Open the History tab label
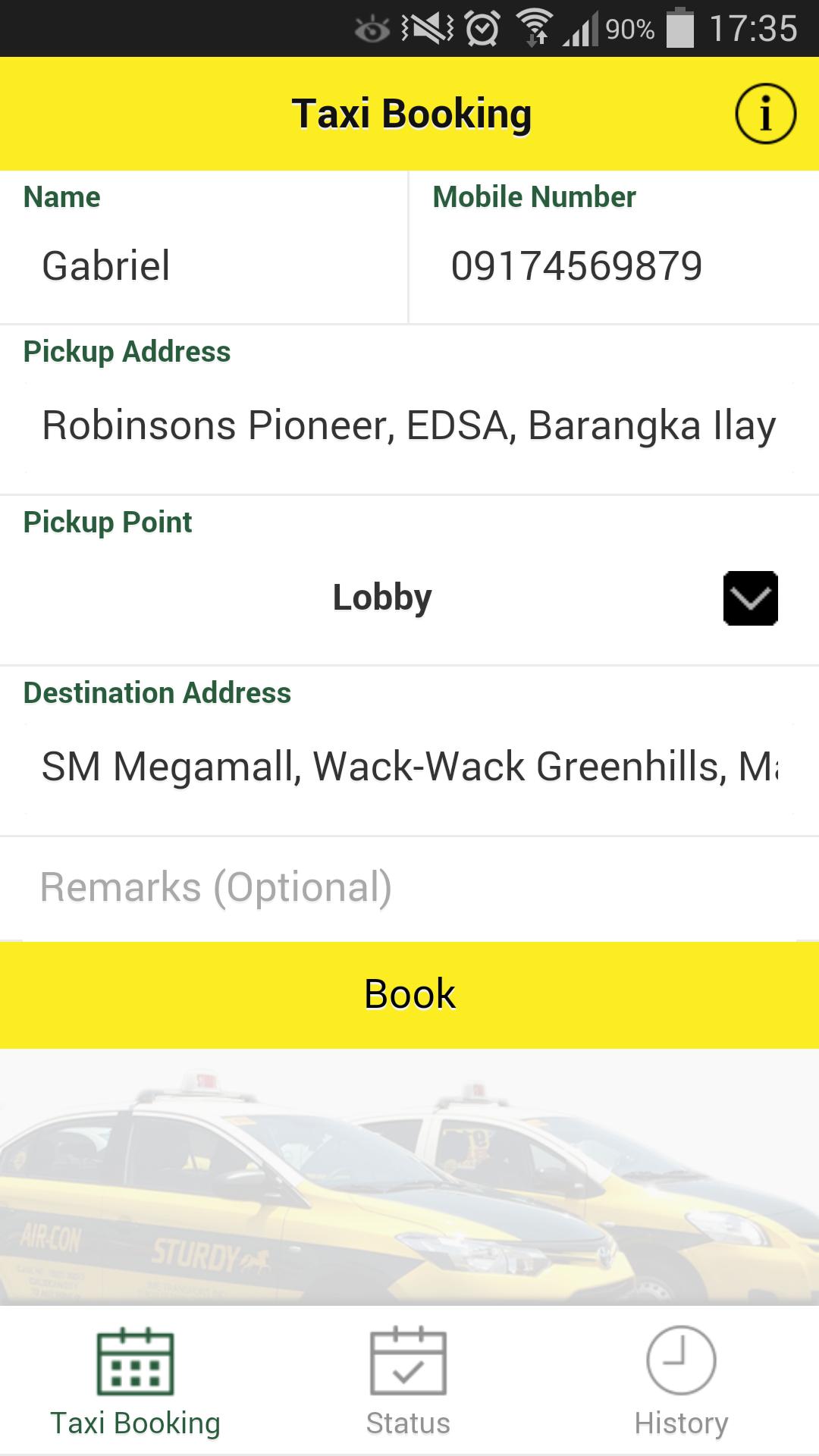The width and height of the screenshot is (819, 1456). 681,1423
